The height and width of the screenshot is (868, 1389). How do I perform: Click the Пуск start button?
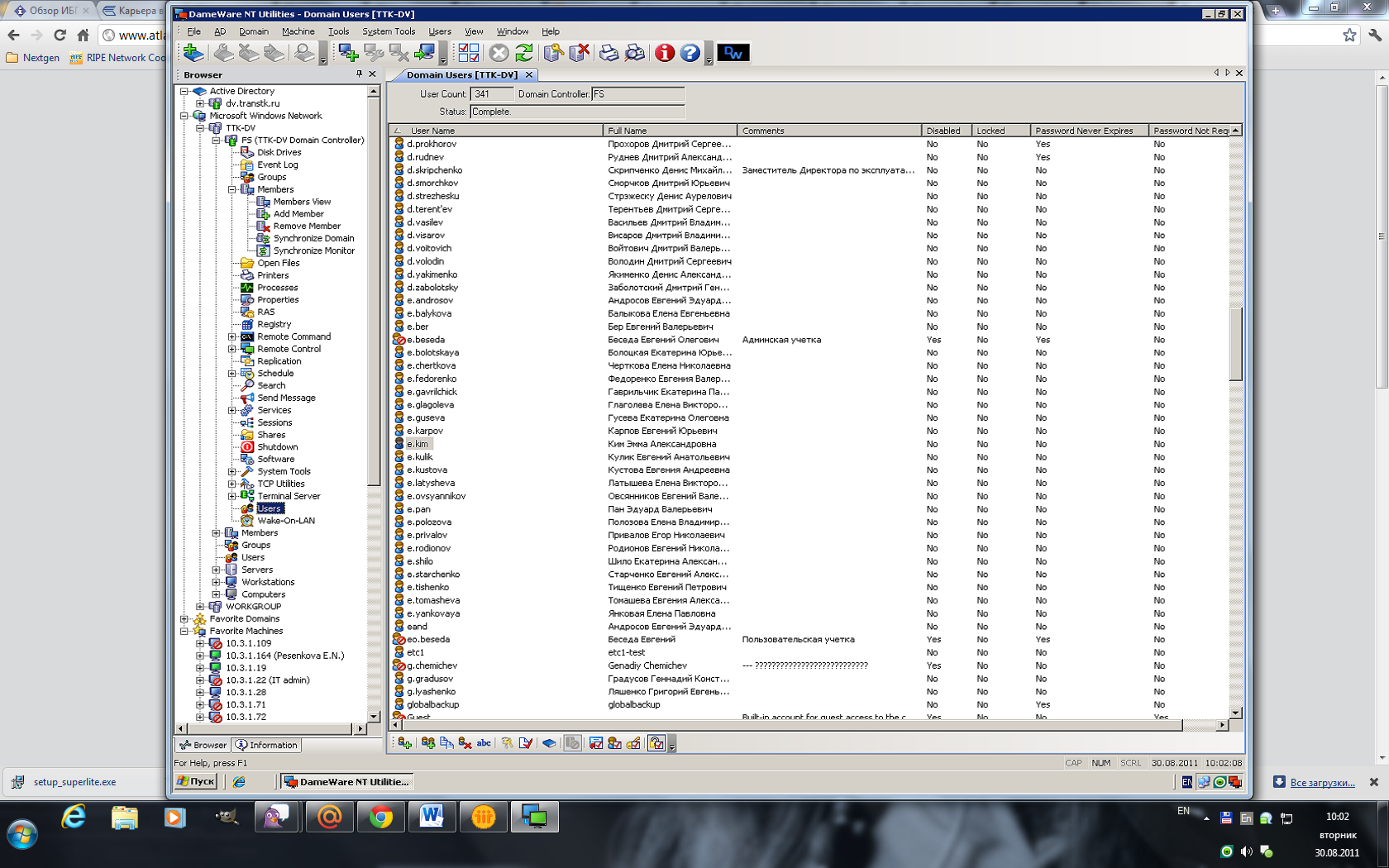(196, 781)
